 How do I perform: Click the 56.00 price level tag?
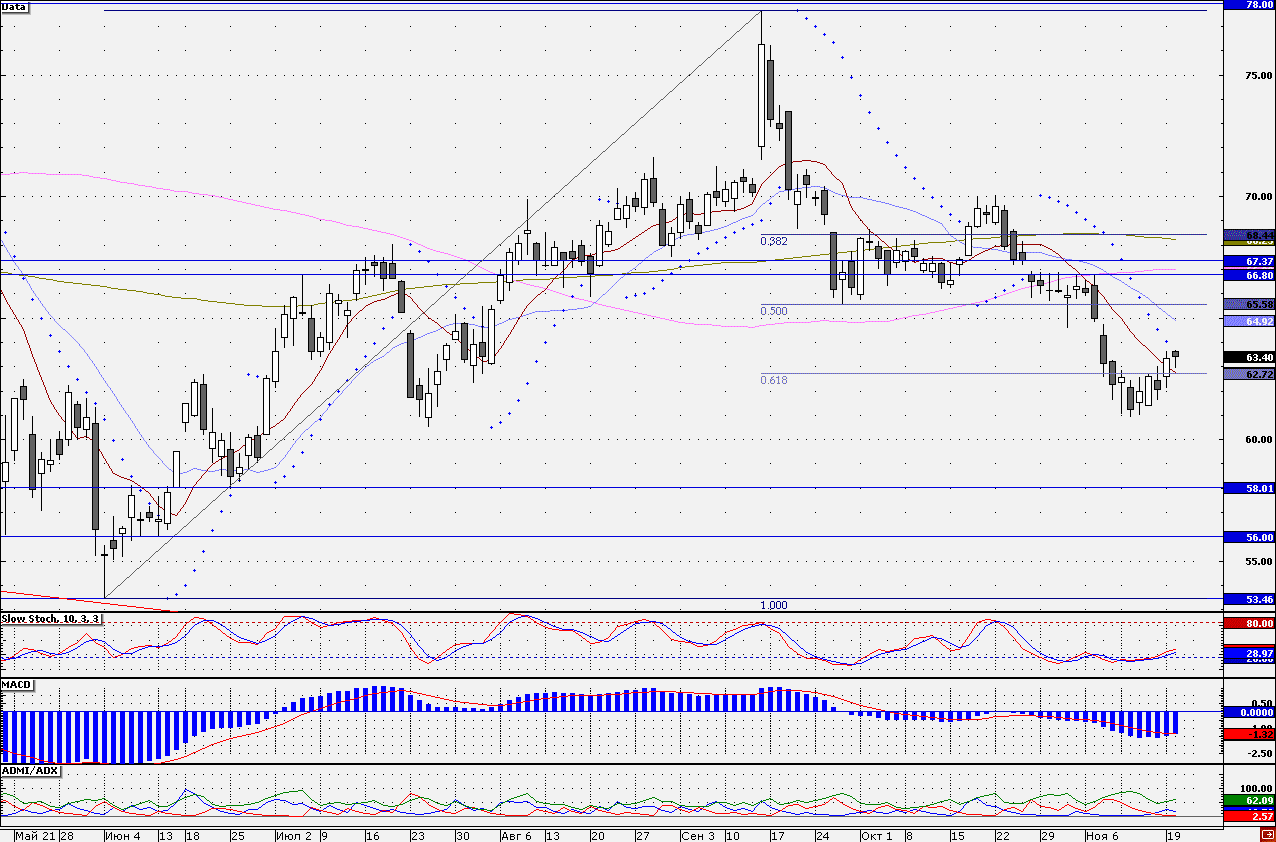pyautogui.click(x=1249, y=537)
